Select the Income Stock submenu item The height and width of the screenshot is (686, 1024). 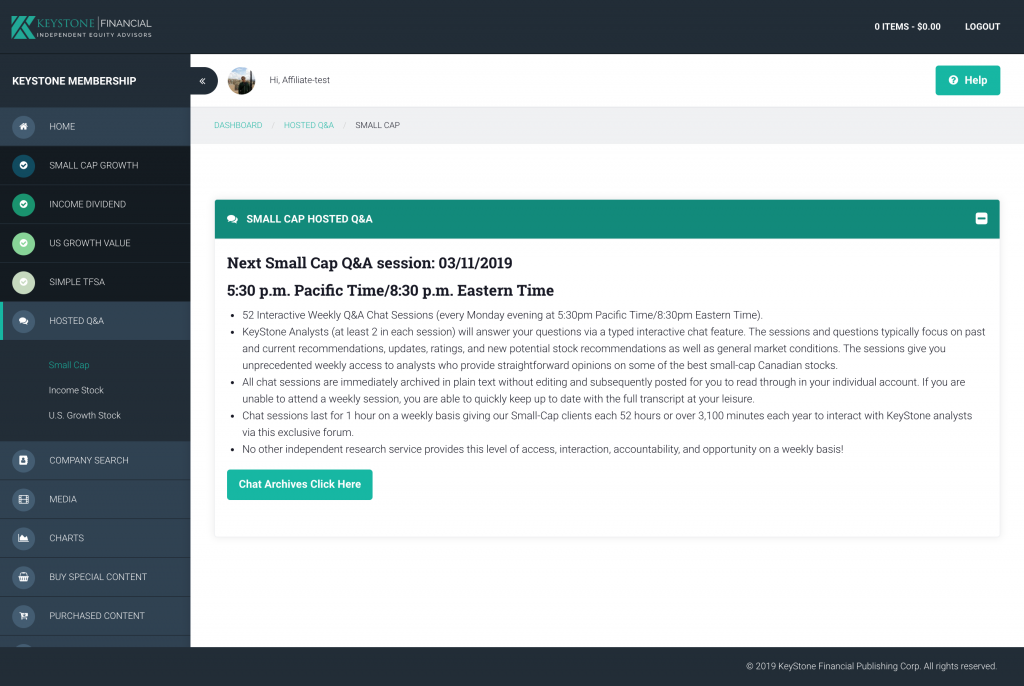coord(76,390)
